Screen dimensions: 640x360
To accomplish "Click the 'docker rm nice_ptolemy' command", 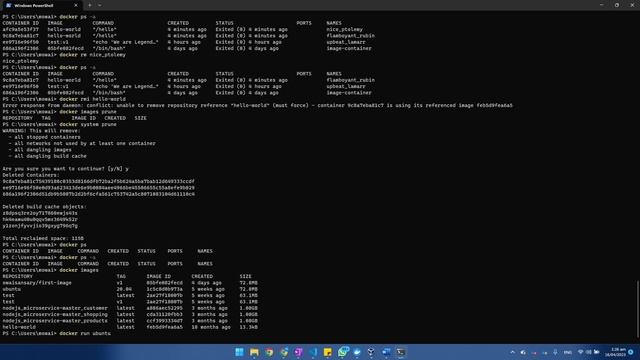I will click(x=92, y=55).
